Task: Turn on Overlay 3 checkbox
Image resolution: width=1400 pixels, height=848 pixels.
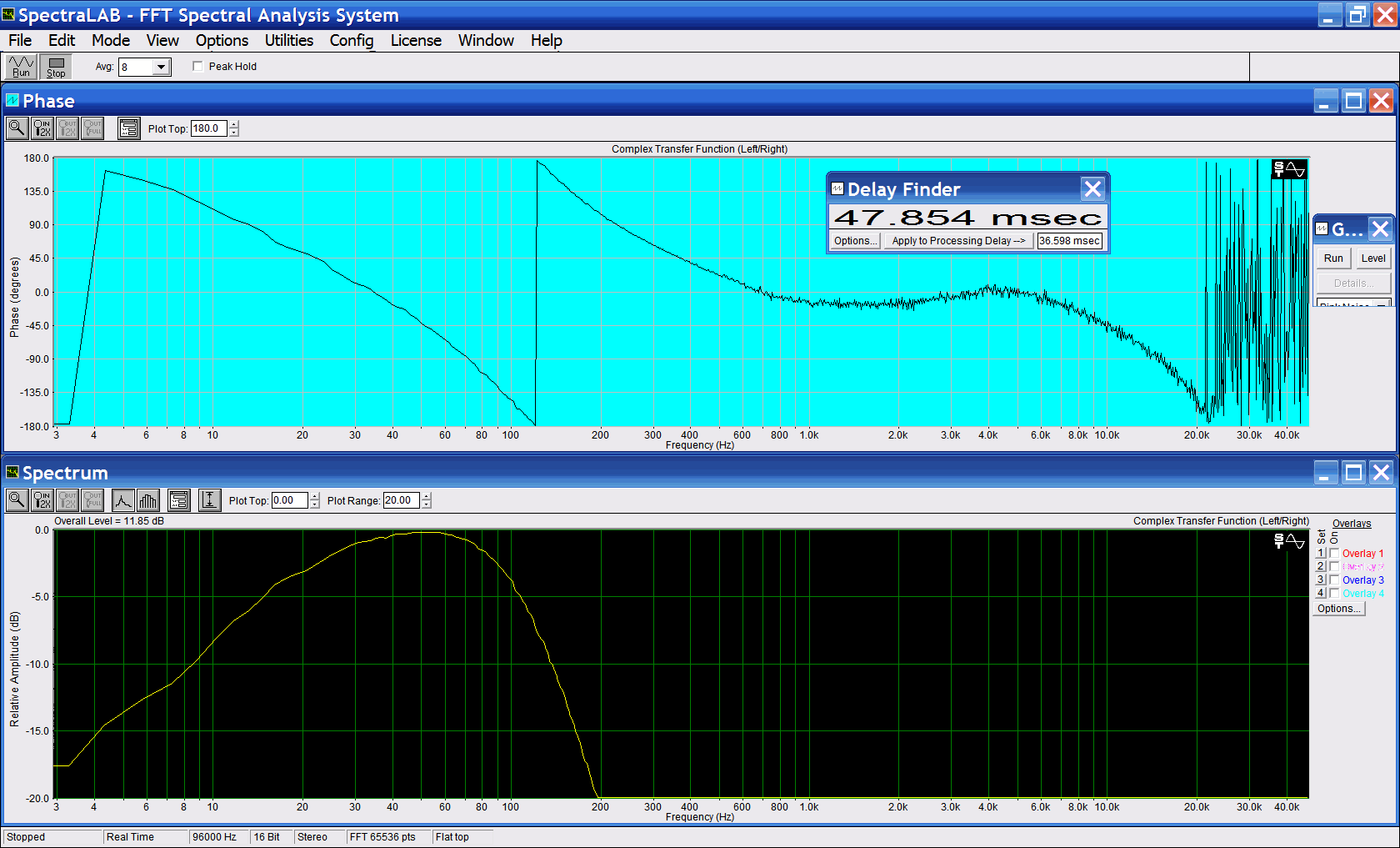Action: point(1334,580)
